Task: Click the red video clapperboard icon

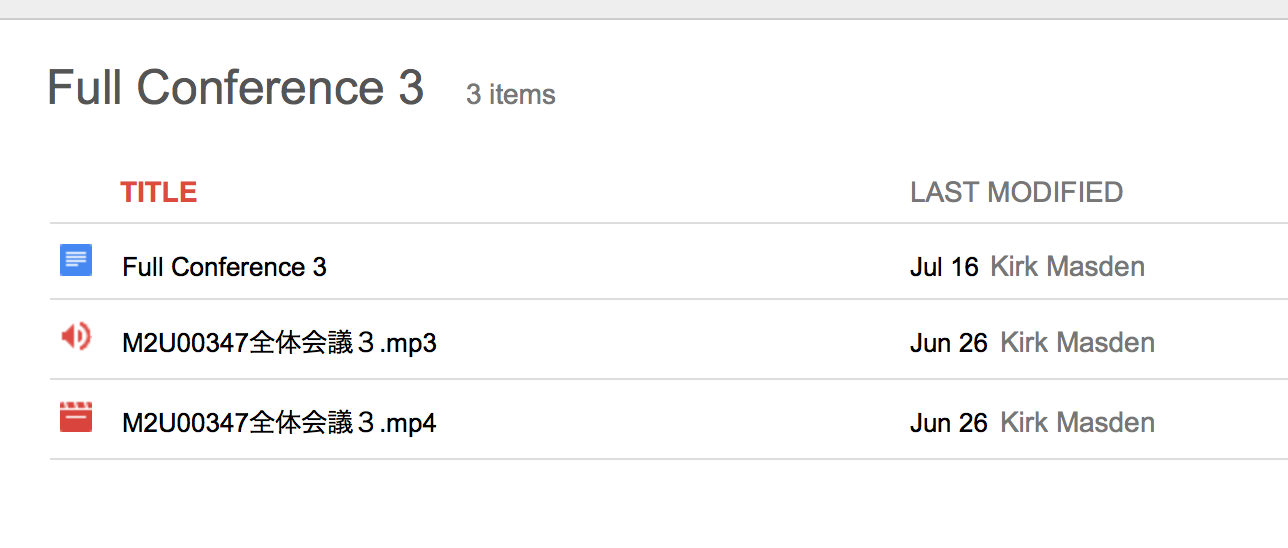Action: pos(76,417)
